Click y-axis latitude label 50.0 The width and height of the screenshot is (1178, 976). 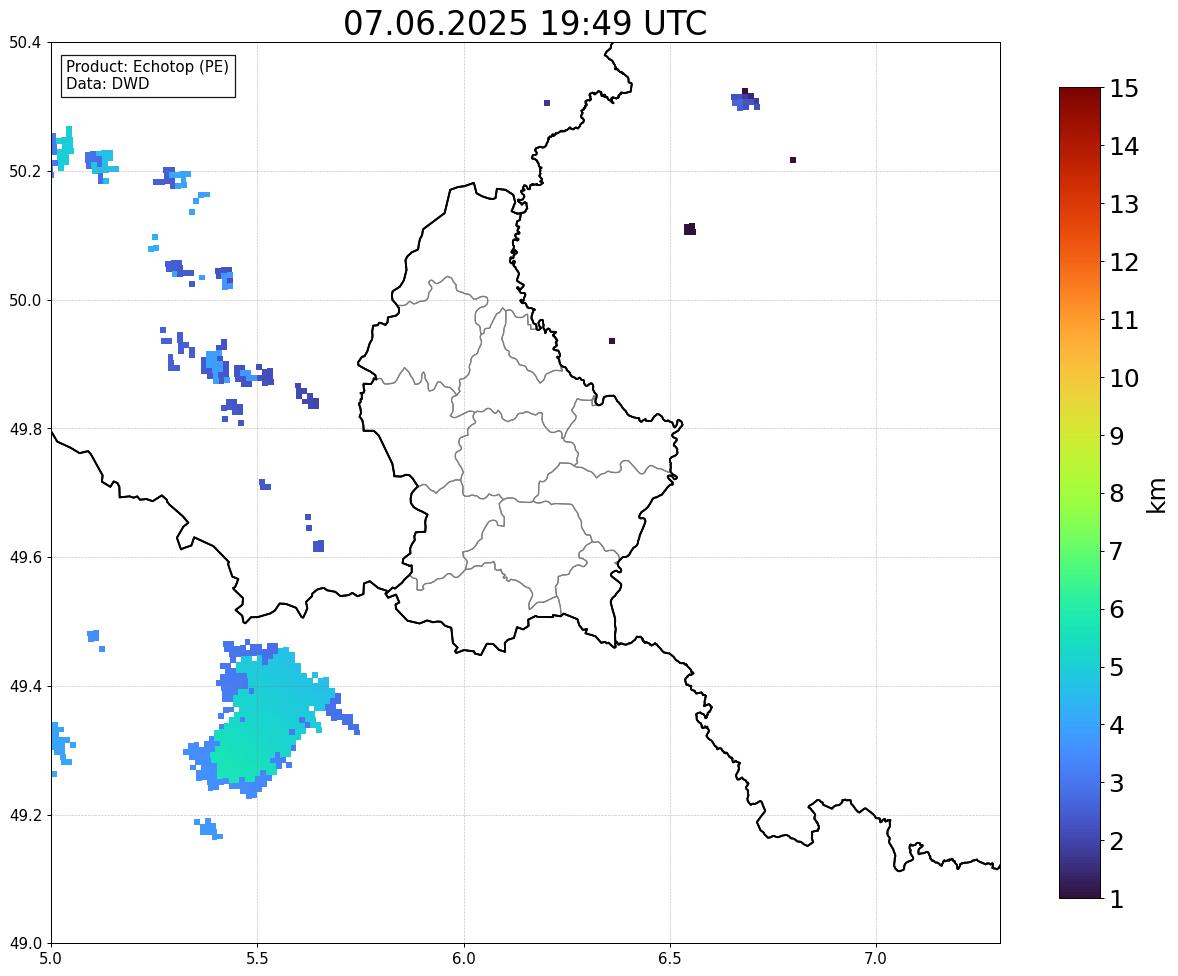coord(24,301)
